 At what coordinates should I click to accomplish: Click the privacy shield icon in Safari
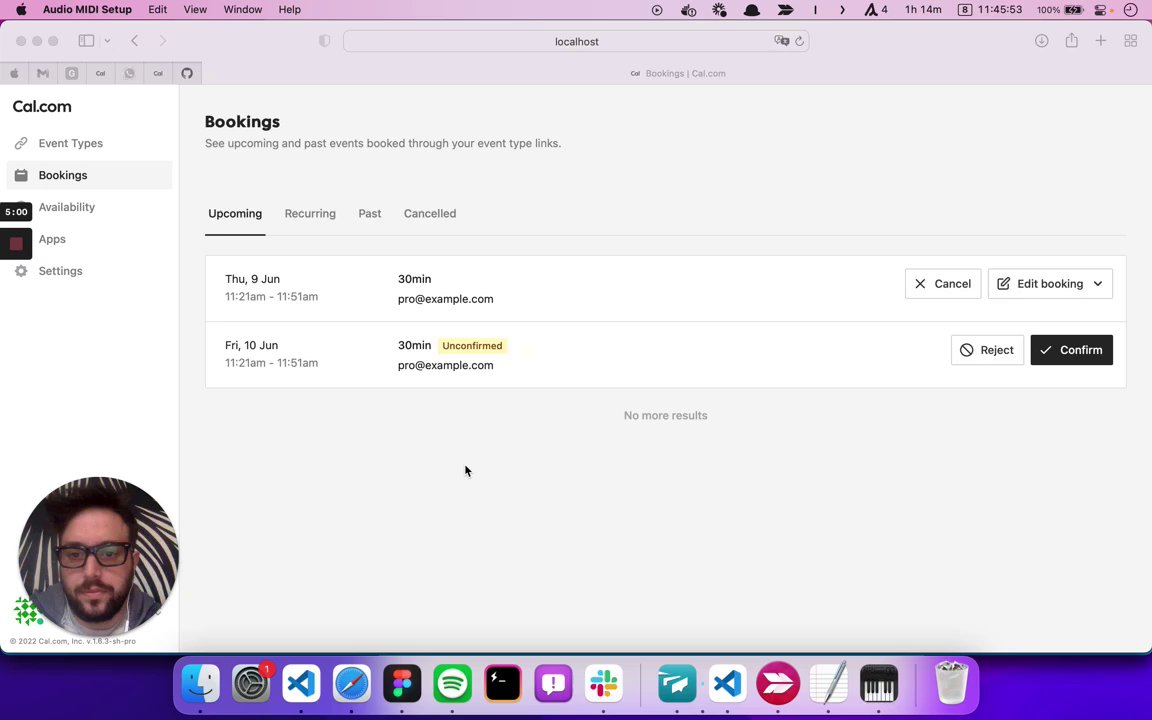tap(324, 41)
